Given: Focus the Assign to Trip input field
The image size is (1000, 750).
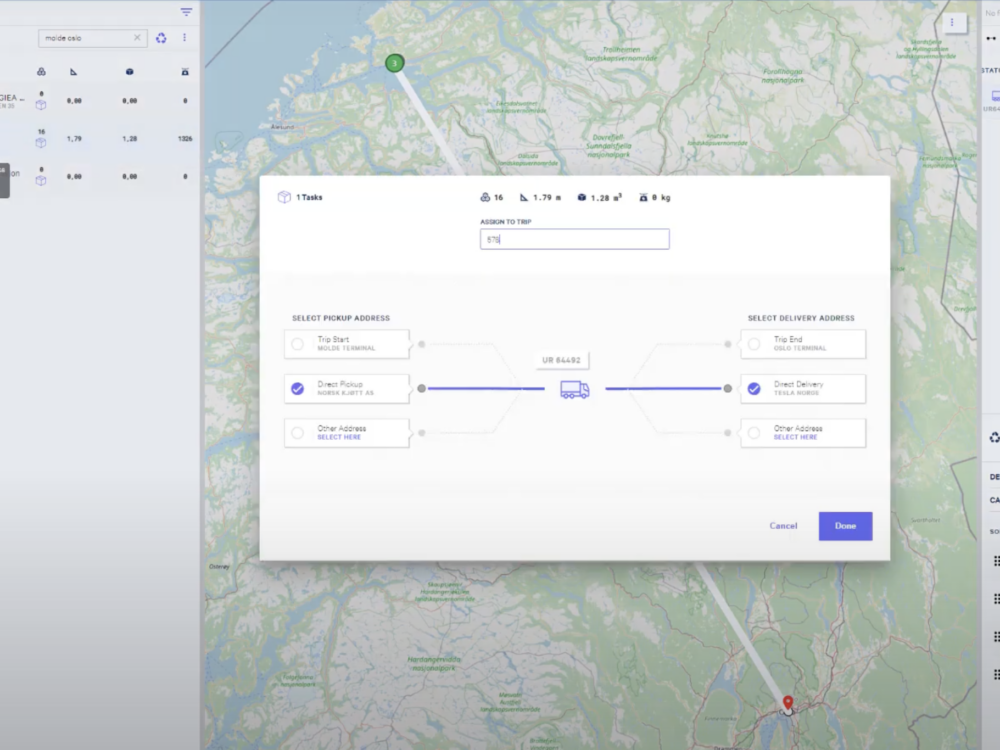Looking at the screenshot, I should 575,239.
